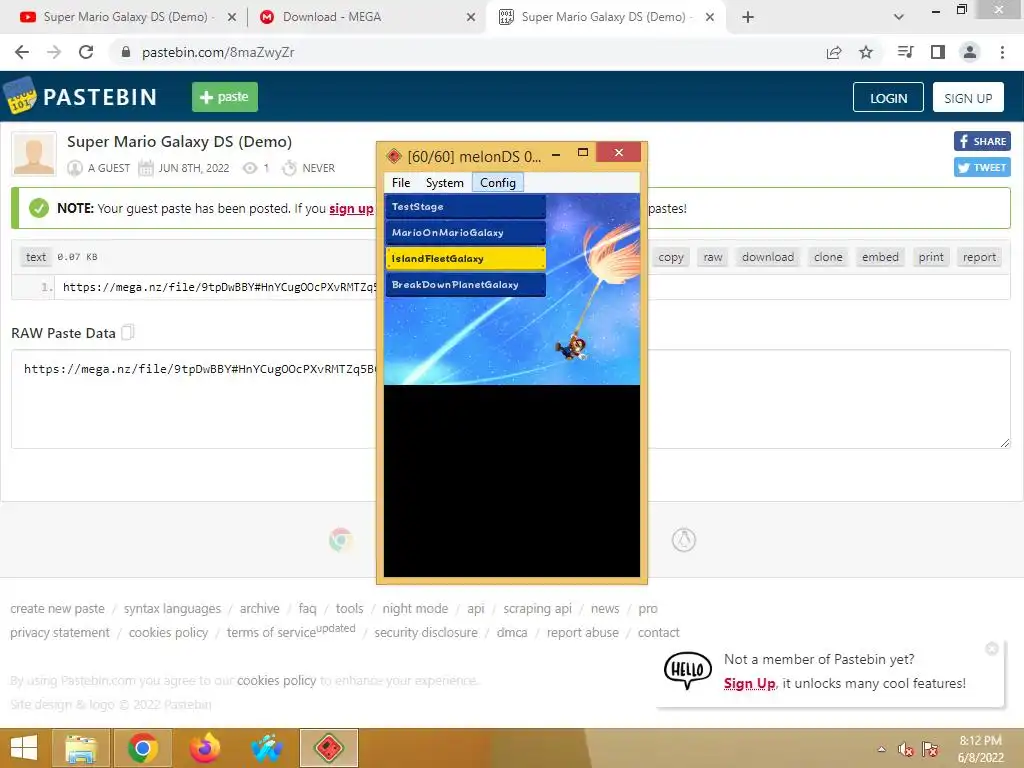Screen dimensions: 1024x768
Task: Show hidden system tray icons
Action: pyautogui.click(x=882, y=749)
